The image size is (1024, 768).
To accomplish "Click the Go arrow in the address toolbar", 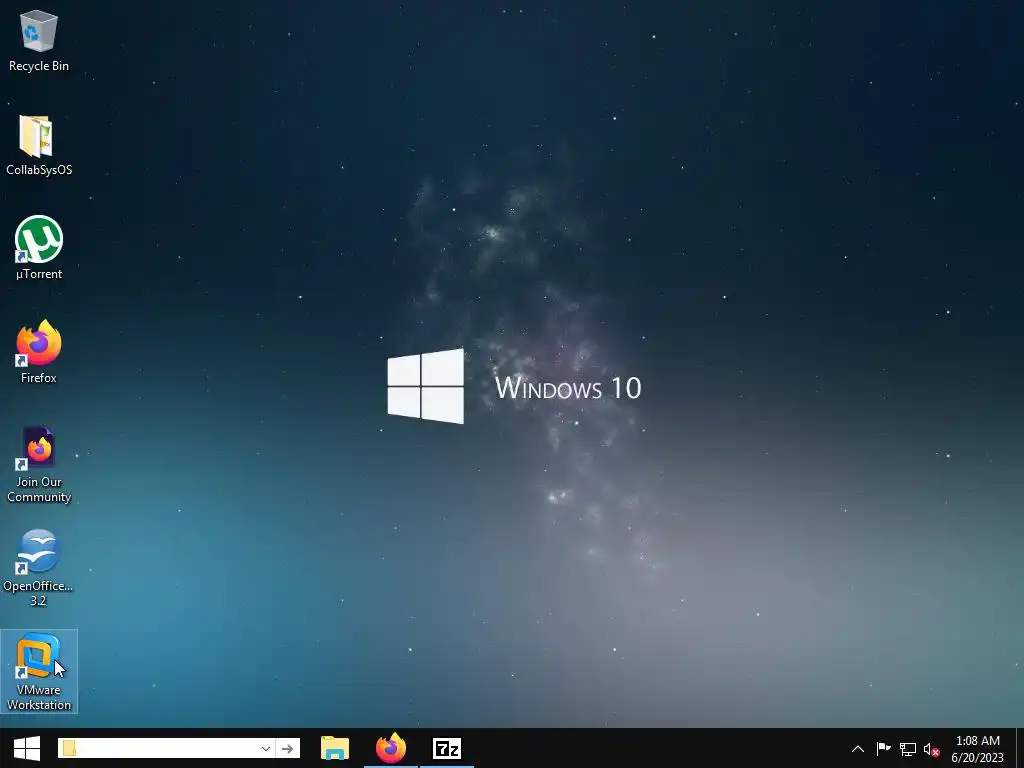I will [287, 748].
